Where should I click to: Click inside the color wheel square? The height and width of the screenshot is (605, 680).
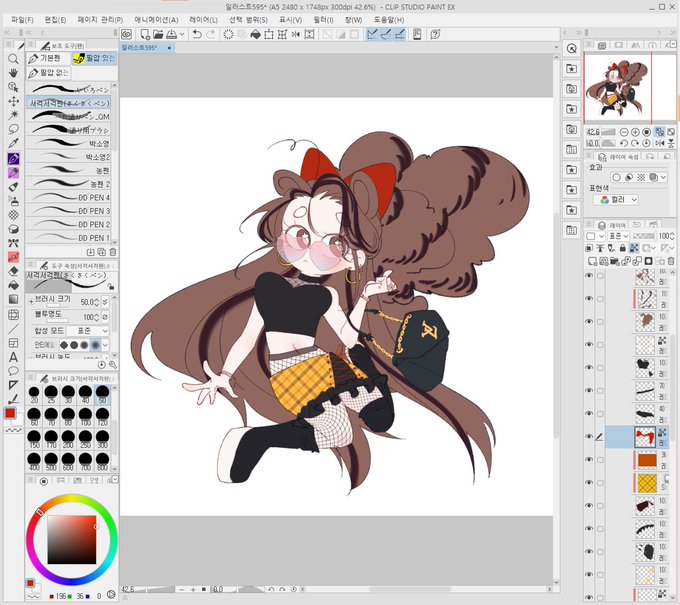pyautogui.click(x=72, y=540)
